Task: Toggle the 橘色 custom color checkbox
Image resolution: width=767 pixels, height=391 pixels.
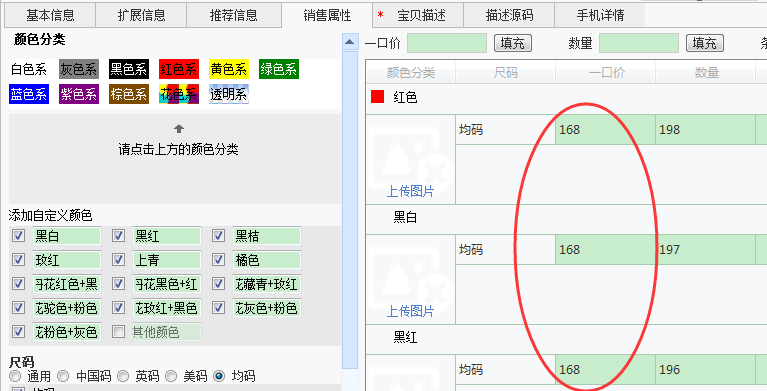Action: tap(218, 259)
